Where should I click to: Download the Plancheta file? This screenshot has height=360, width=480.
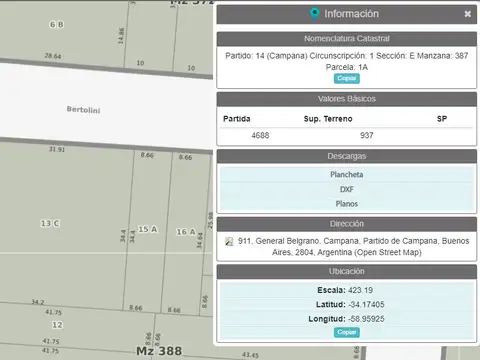point(347,174)
